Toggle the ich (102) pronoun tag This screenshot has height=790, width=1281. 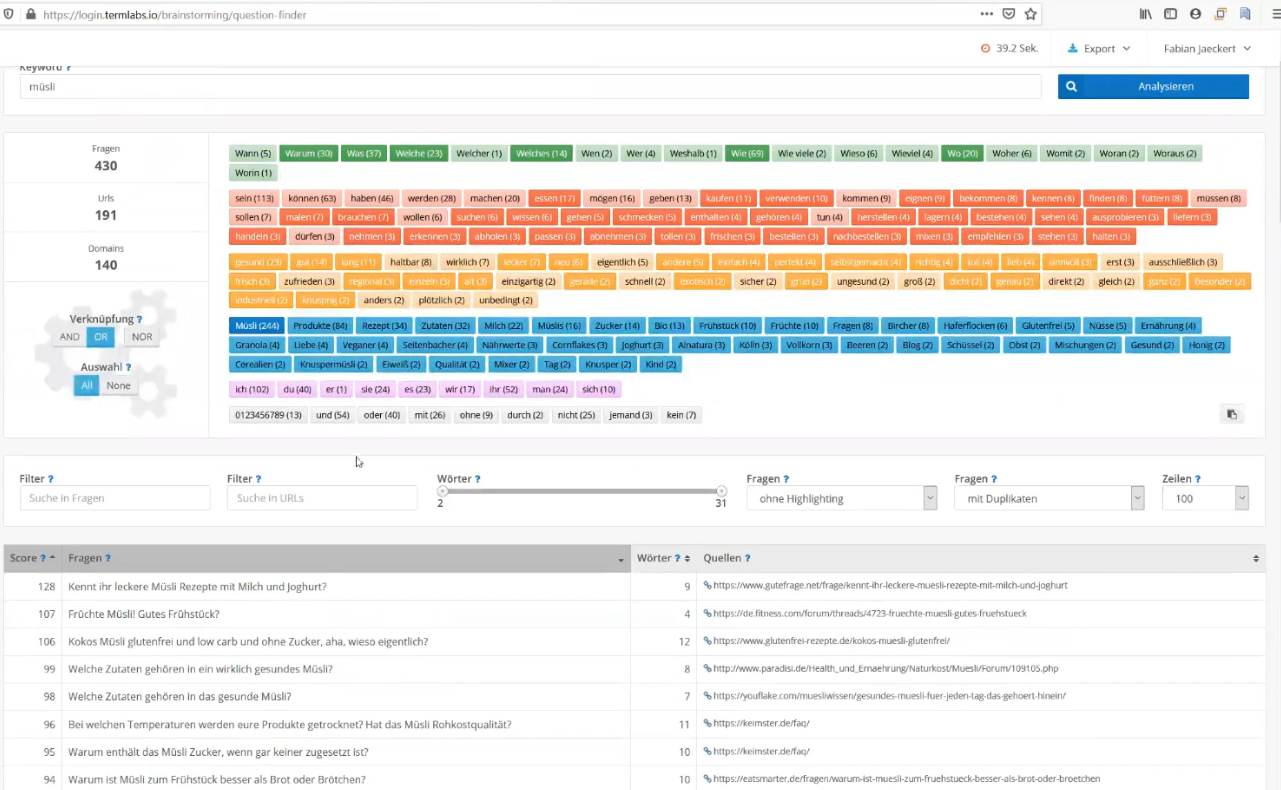tap(251, 389)
